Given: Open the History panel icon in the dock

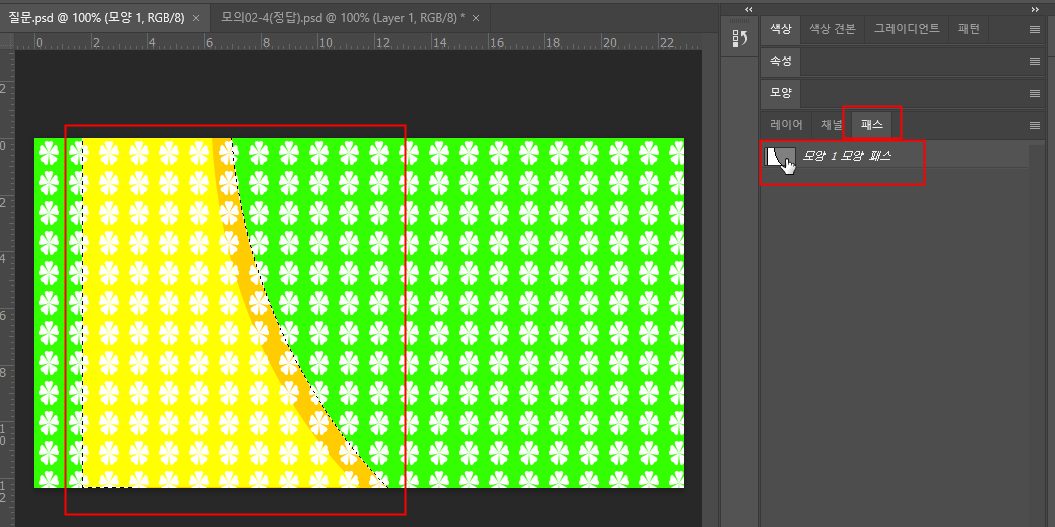Looking at the screenshot, I should (740, 39).
